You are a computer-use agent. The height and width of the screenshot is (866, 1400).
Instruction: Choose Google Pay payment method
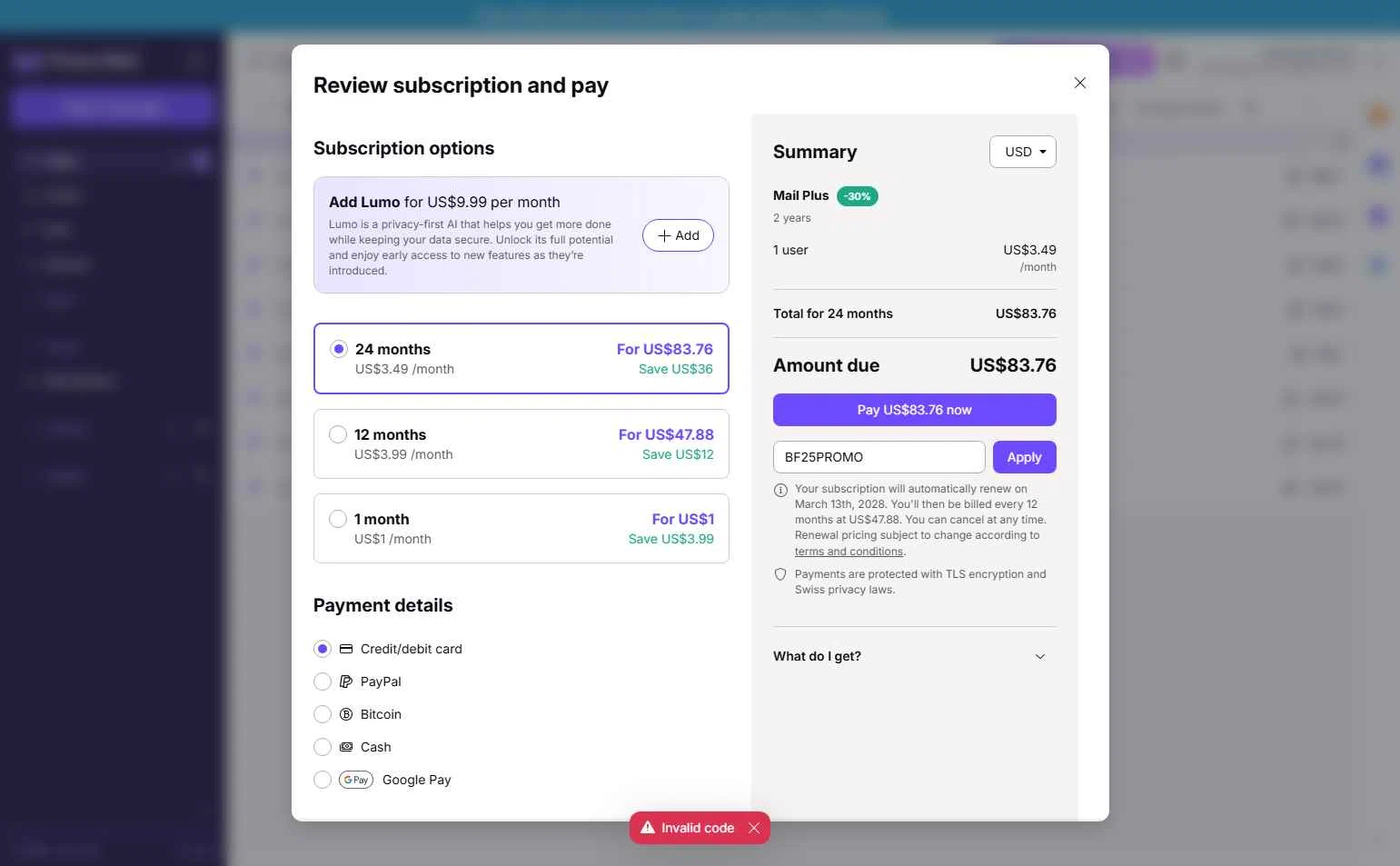(323, 780)
